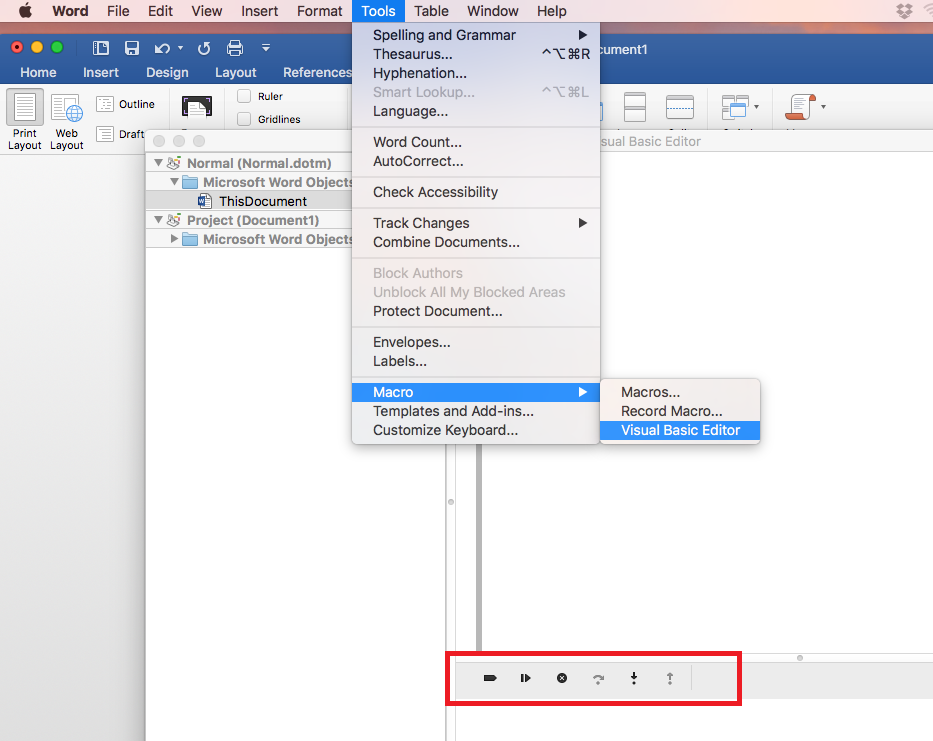The width and height of the screenshot is (933, 741).
Task: Click the Save icon in the title bar
Action: (x=132, y=48)
